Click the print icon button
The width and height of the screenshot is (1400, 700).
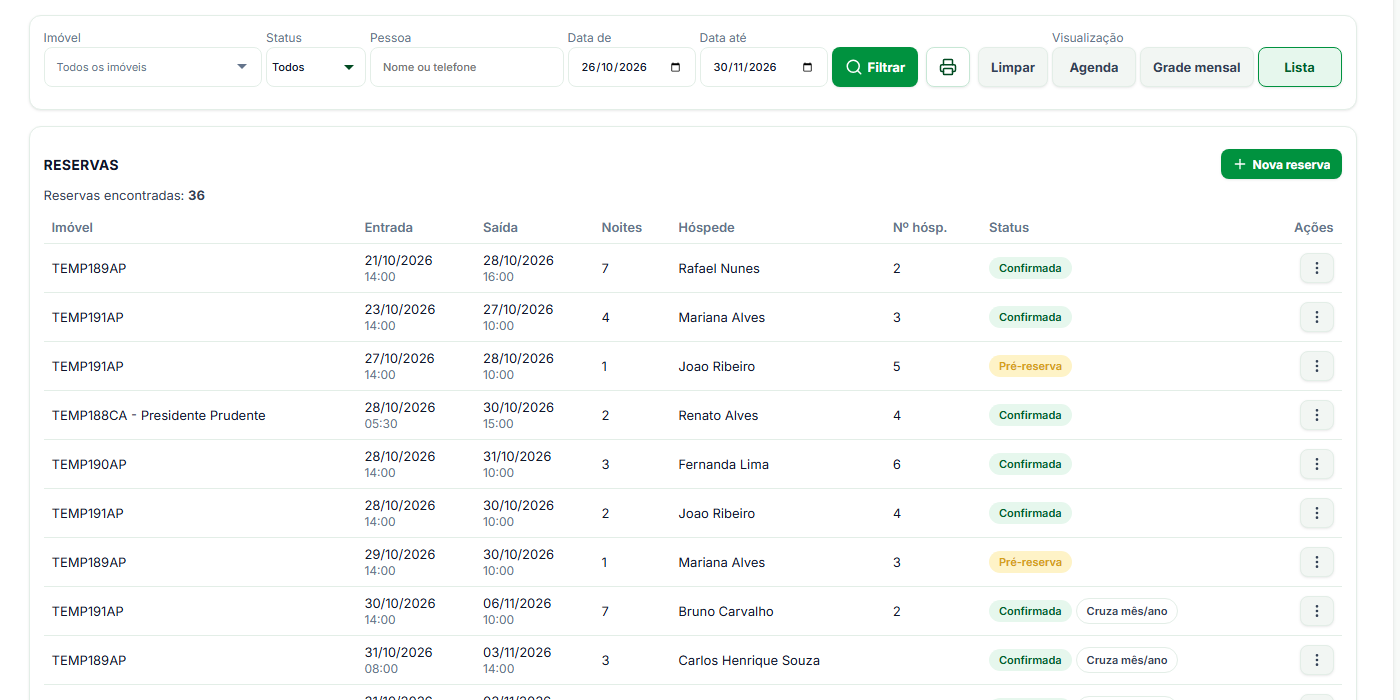point(948,67)
